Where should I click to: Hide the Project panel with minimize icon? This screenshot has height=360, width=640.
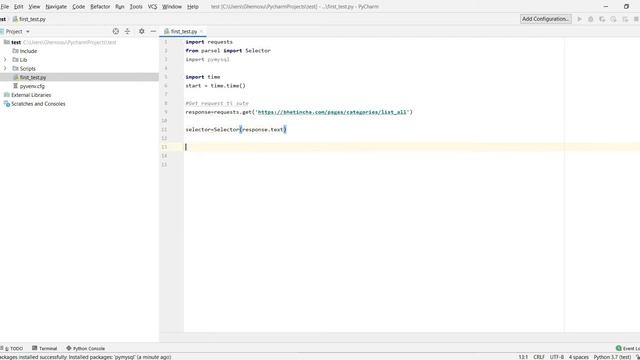coord(153,31)
